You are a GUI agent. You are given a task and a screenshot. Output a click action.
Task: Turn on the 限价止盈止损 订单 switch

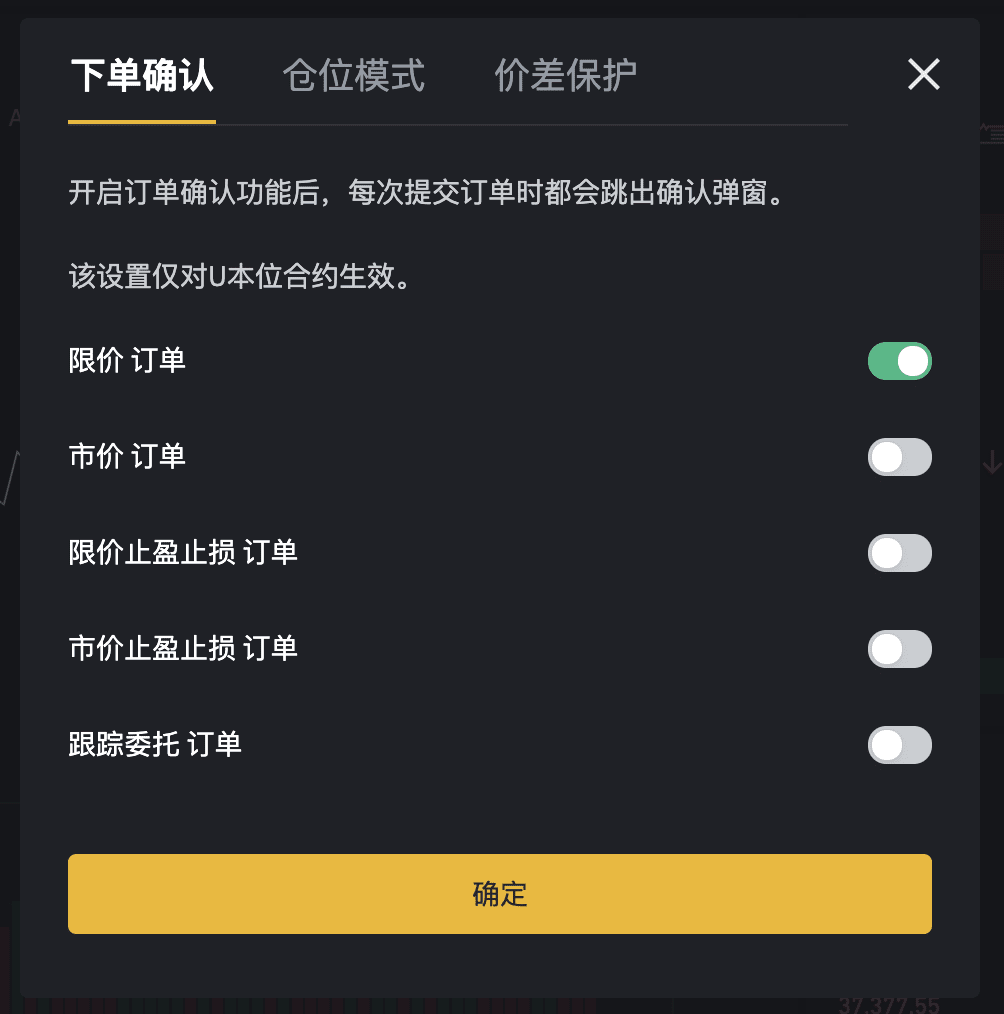[x=899, y=553]
